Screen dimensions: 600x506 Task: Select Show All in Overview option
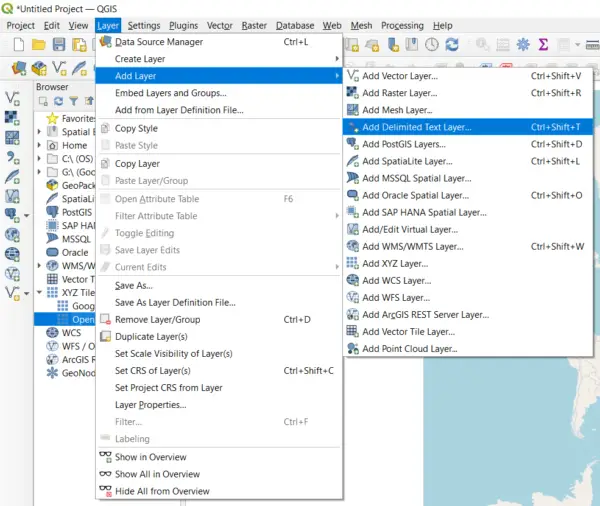point(157,474)
